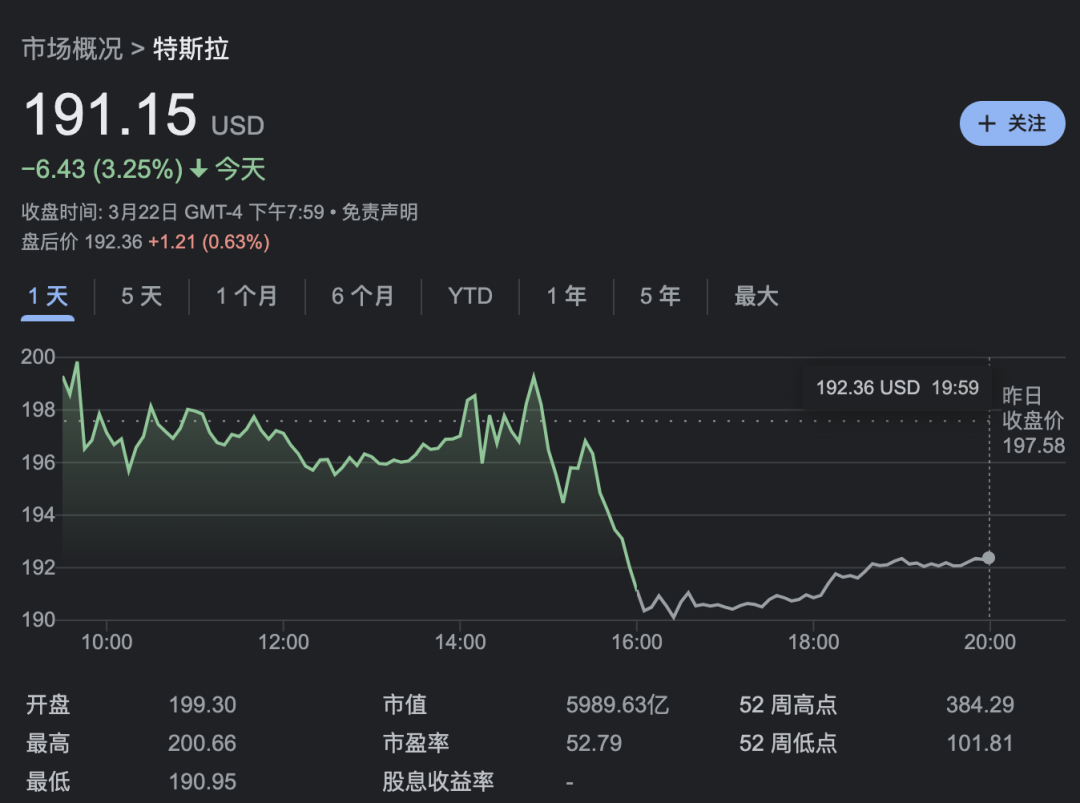Click the 16:00 time axis label
Screen dimensions: 1080x803
tap(636, 642)
